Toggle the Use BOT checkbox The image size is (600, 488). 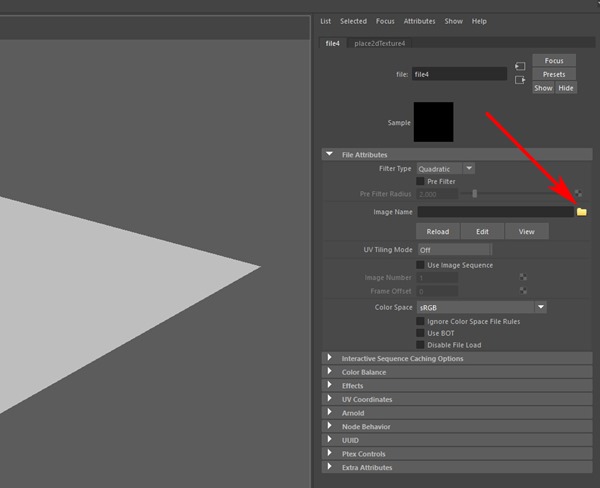pyautogui.click(x=421, y=333)
